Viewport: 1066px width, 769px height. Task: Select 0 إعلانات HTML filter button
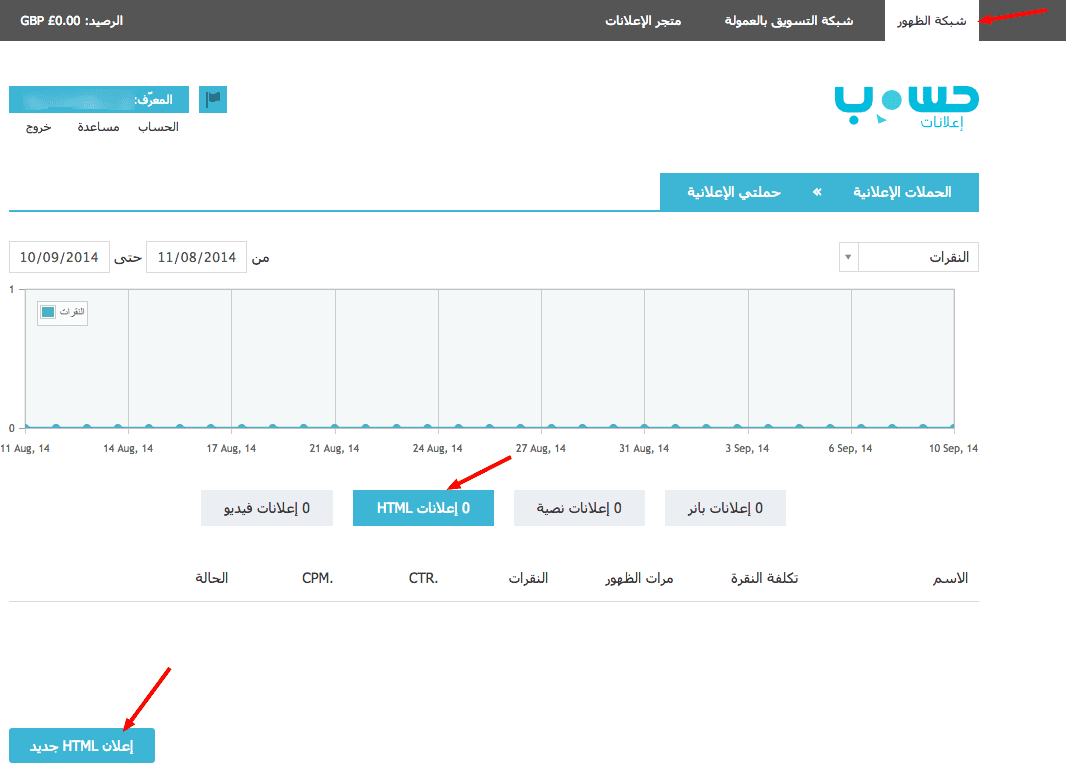[x=424, y=508]
